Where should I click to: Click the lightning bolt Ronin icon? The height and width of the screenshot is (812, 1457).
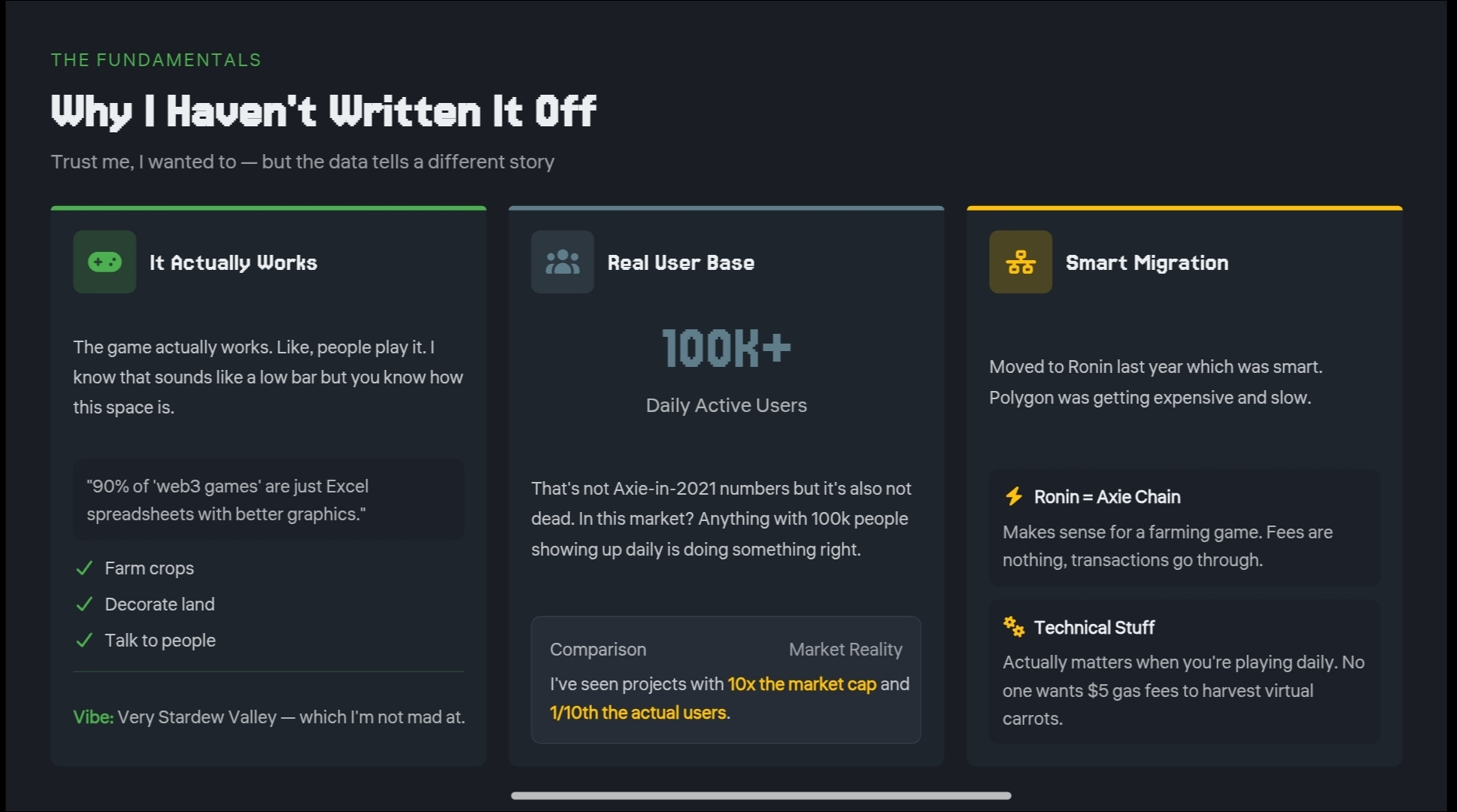tap(1014, 496)
